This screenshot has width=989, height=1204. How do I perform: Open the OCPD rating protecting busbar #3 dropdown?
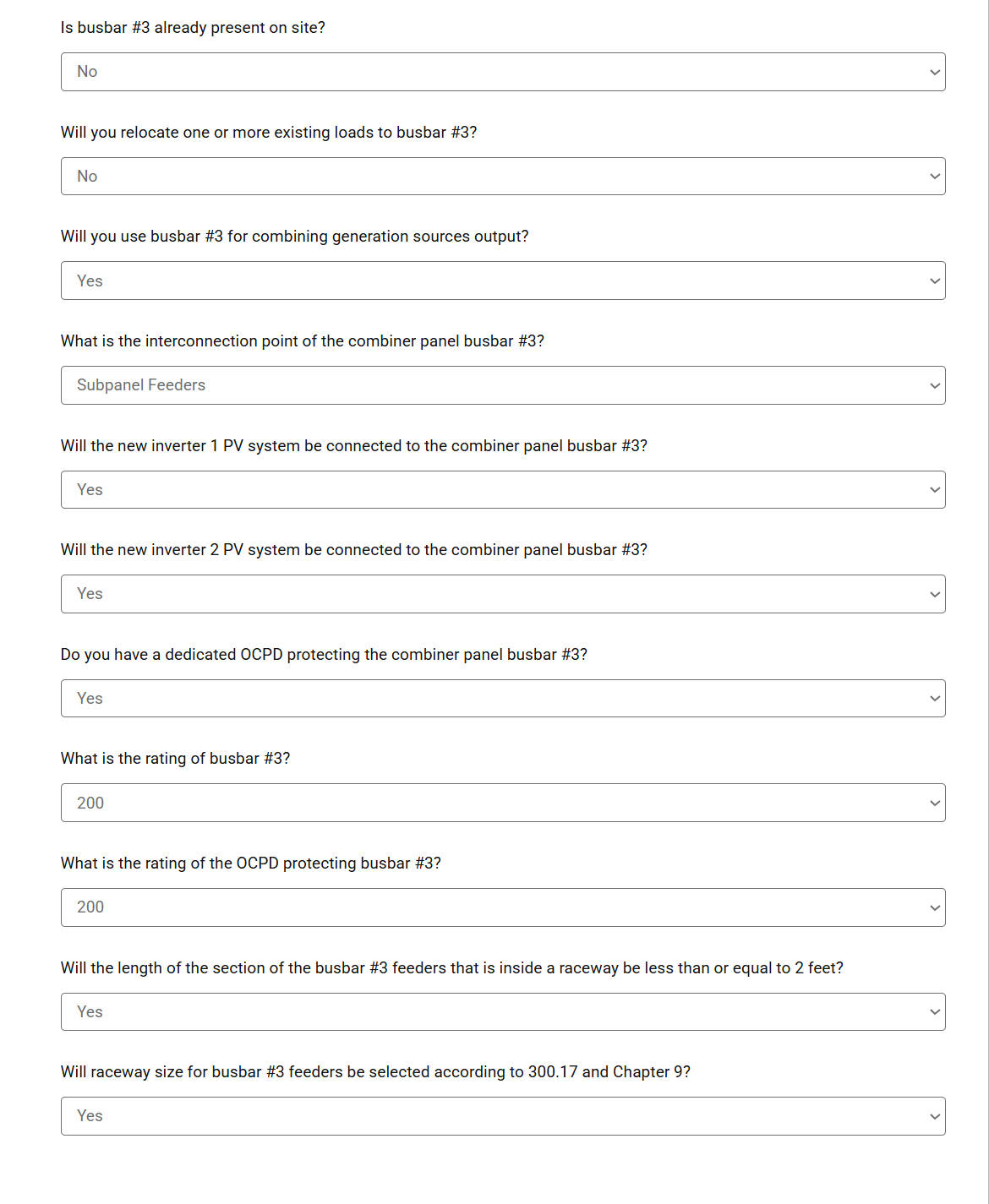pos(503,907)
